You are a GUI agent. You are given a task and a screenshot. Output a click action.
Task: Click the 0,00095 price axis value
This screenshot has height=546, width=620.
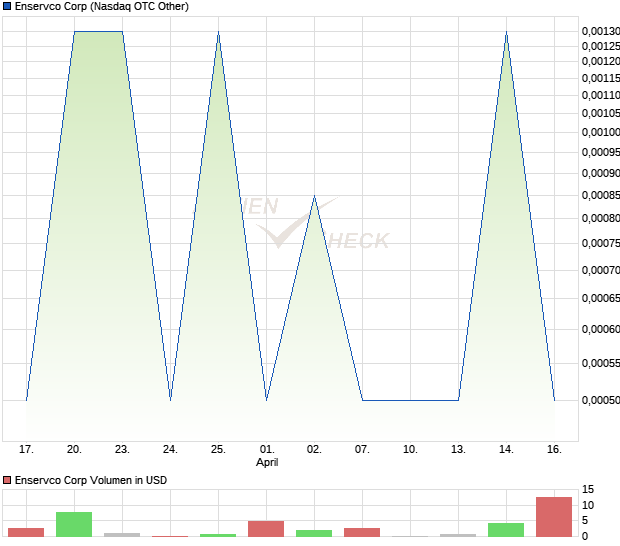coord(601,152)
